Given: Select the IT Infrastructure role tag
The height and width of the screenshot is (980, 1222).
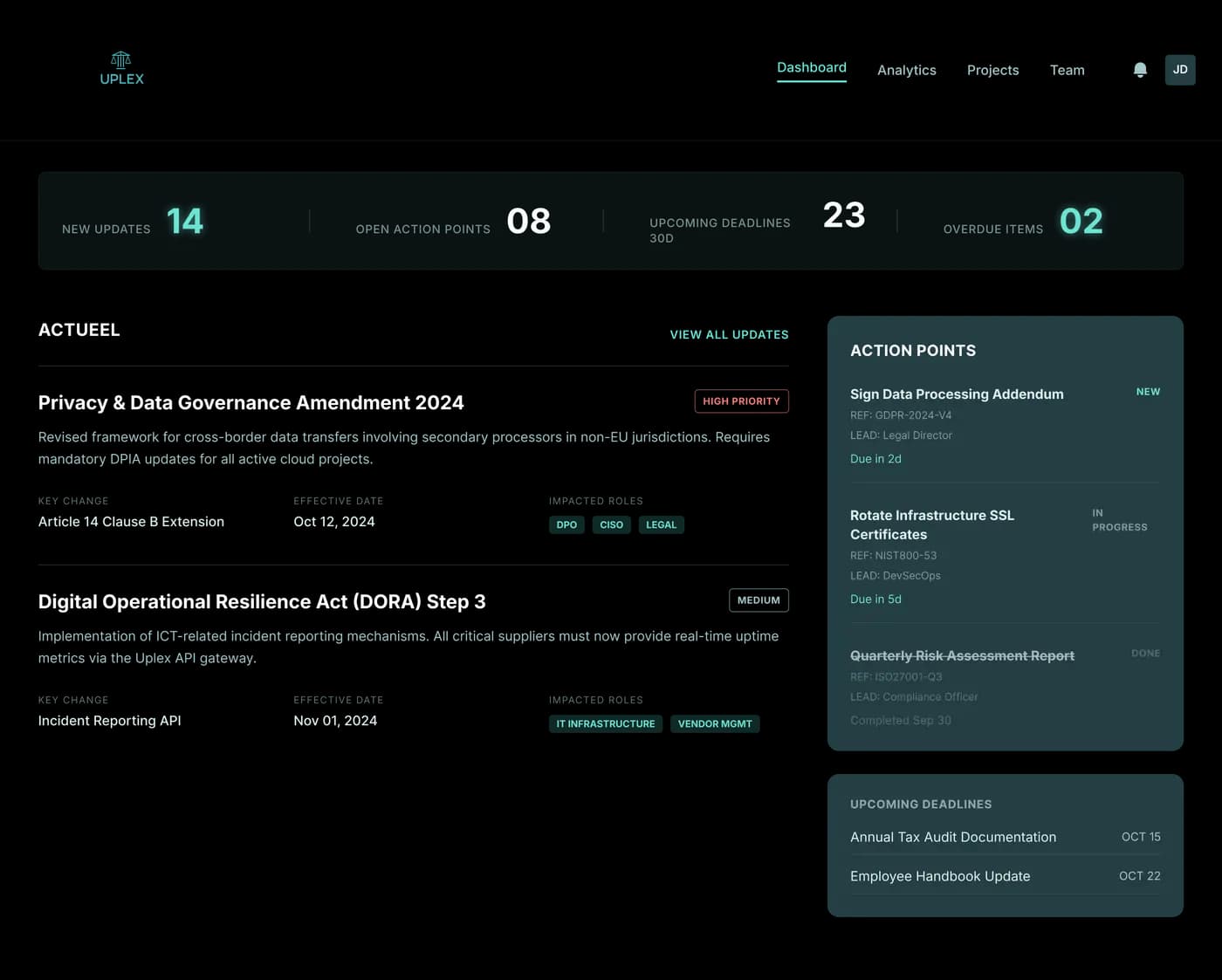Looking at the screenshot, I should [605, 723].
